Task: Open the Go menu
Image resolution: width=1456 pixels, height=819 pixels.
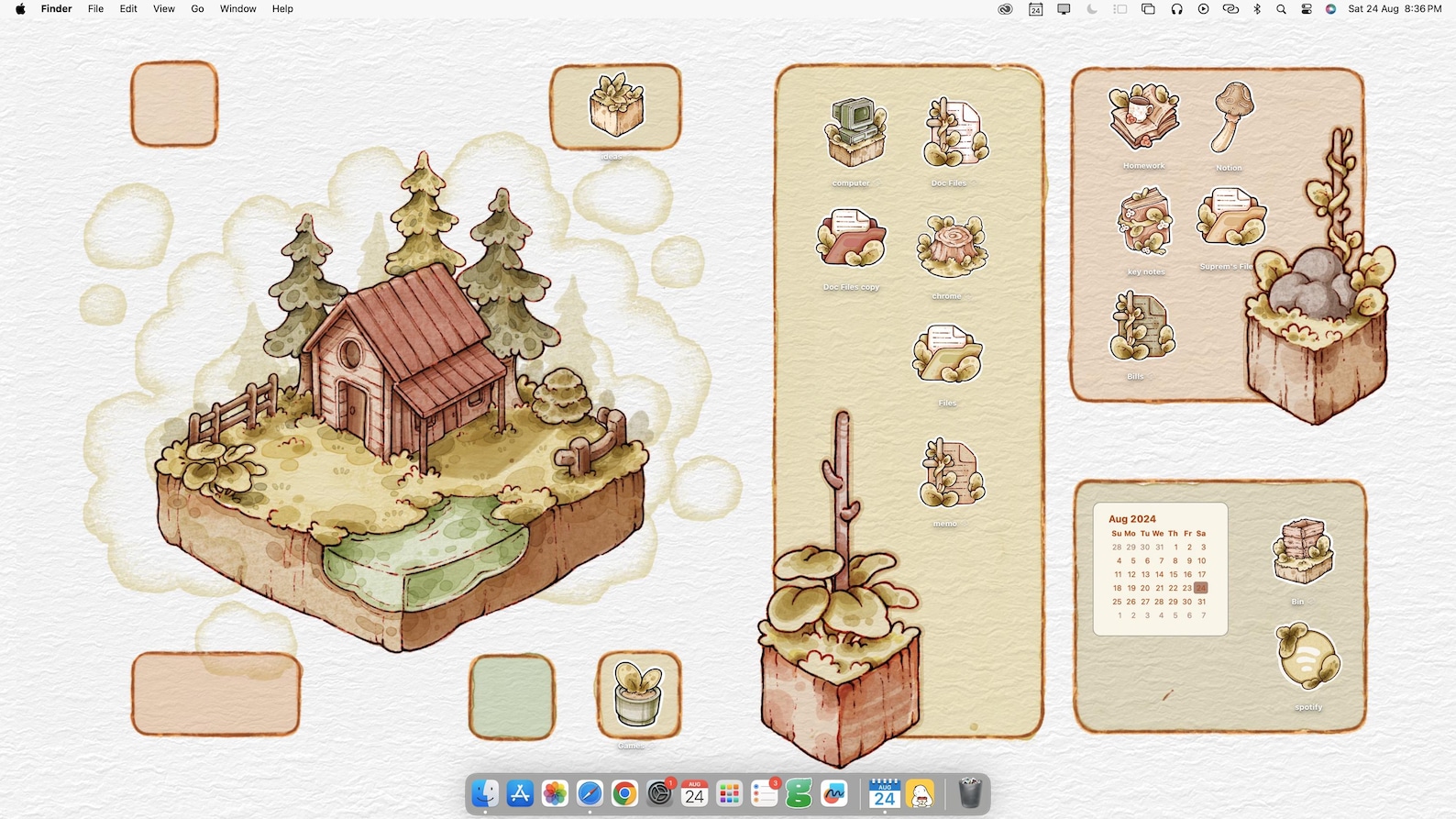Action: (x=197, y=9)
